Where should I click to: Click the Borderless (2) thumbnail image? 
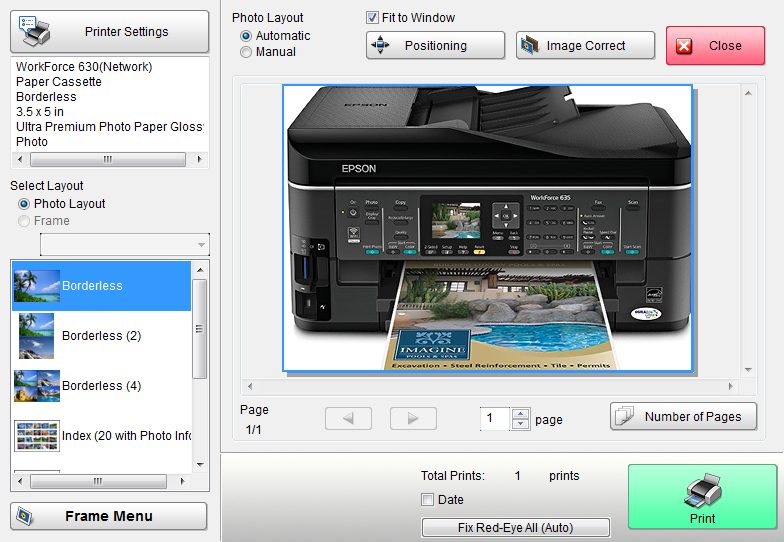coord(36,336)
